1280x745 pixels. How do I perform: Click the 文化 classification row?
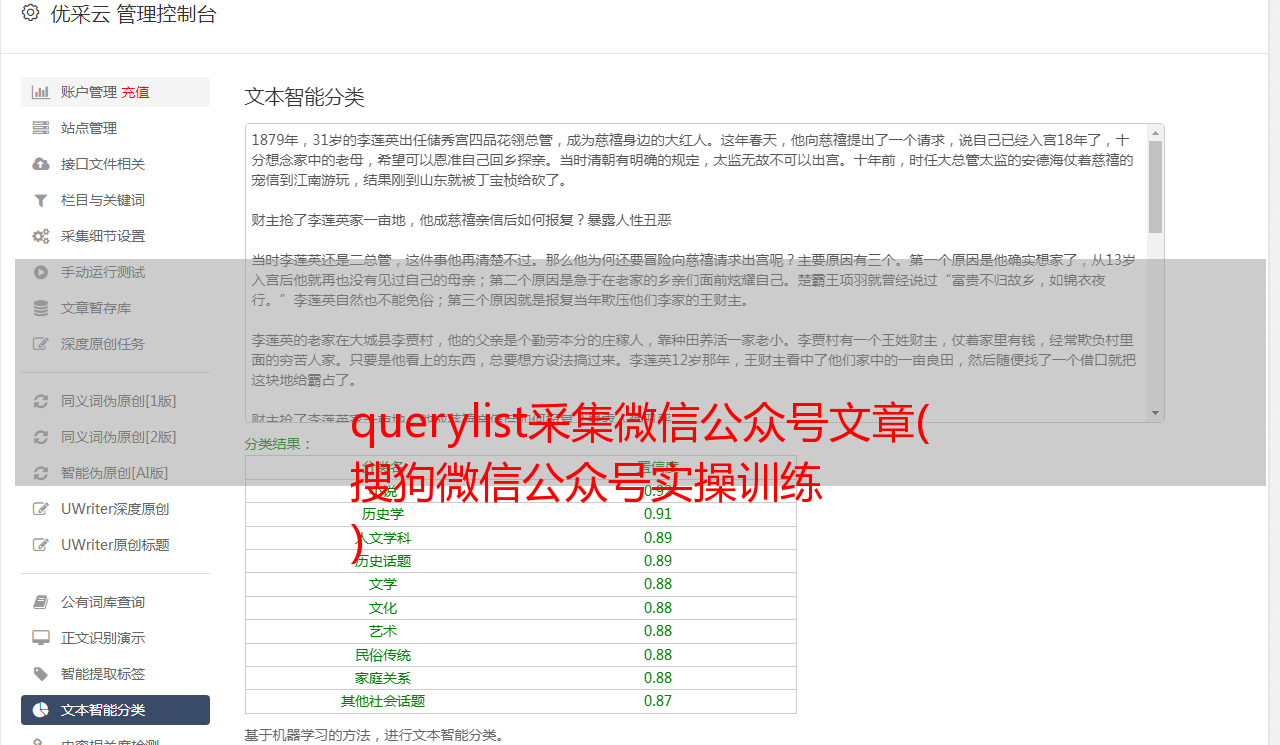[x=521, y=608]
